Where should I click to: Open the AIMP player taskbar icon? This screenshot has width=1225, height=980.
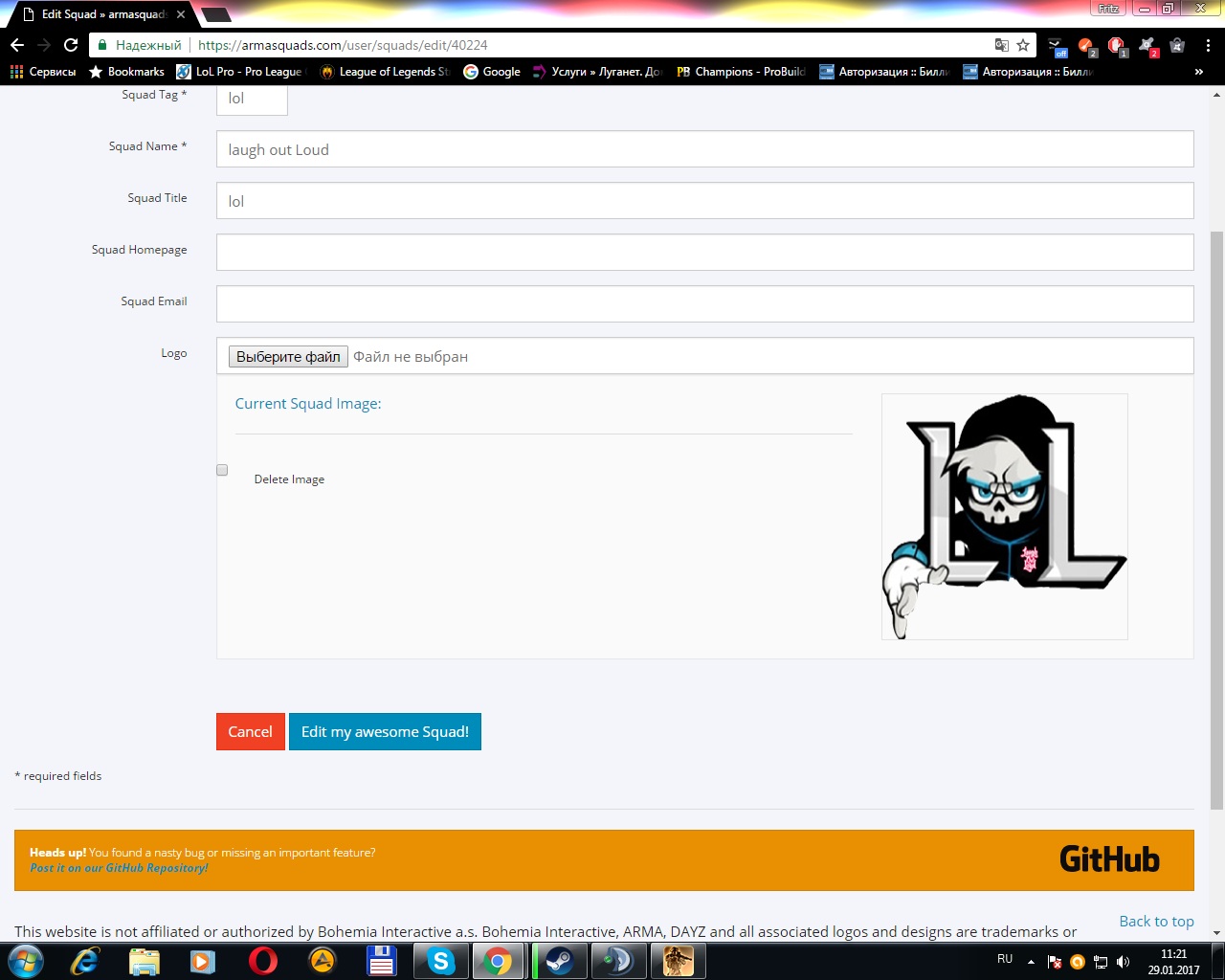323,961
